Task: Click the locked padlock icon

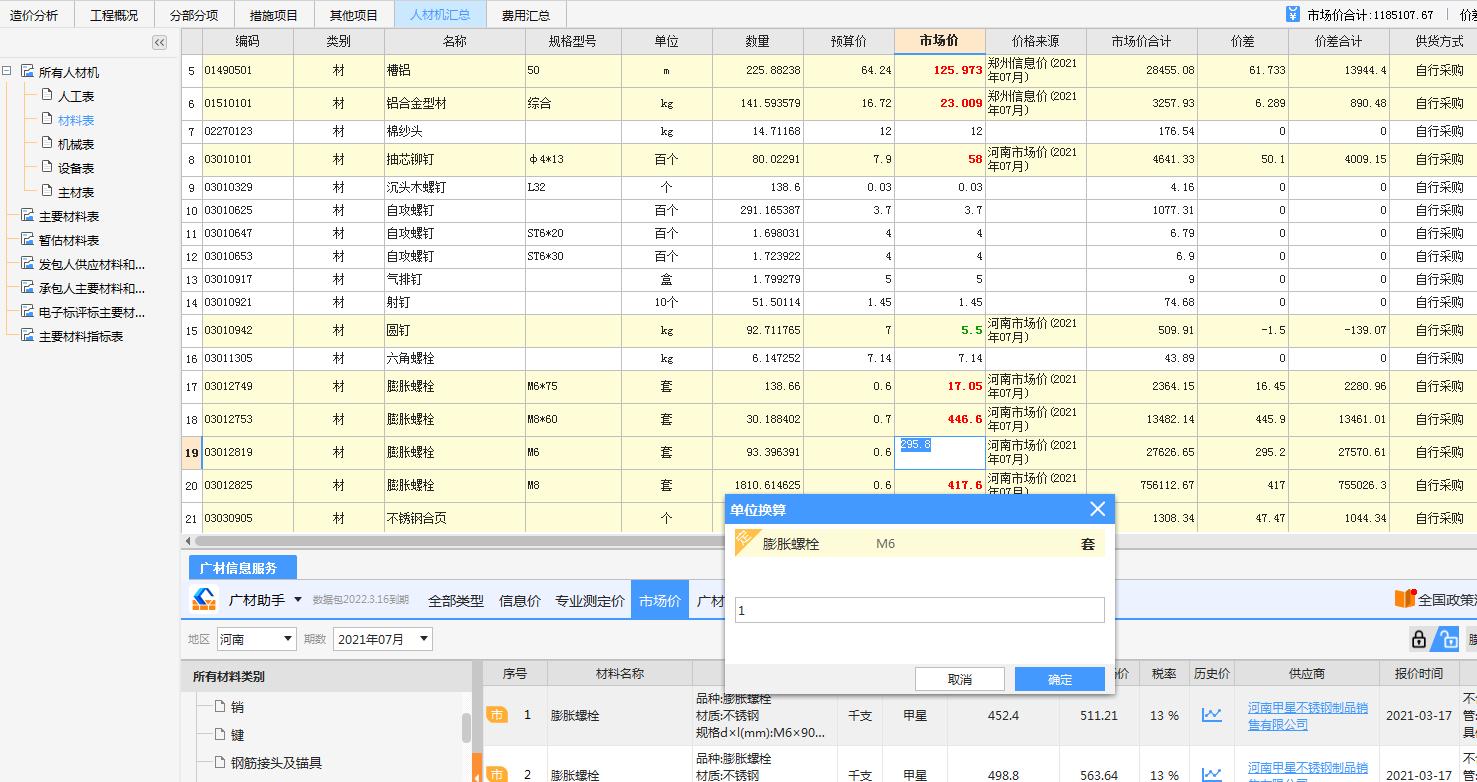Action: (x=1418, y=639)
